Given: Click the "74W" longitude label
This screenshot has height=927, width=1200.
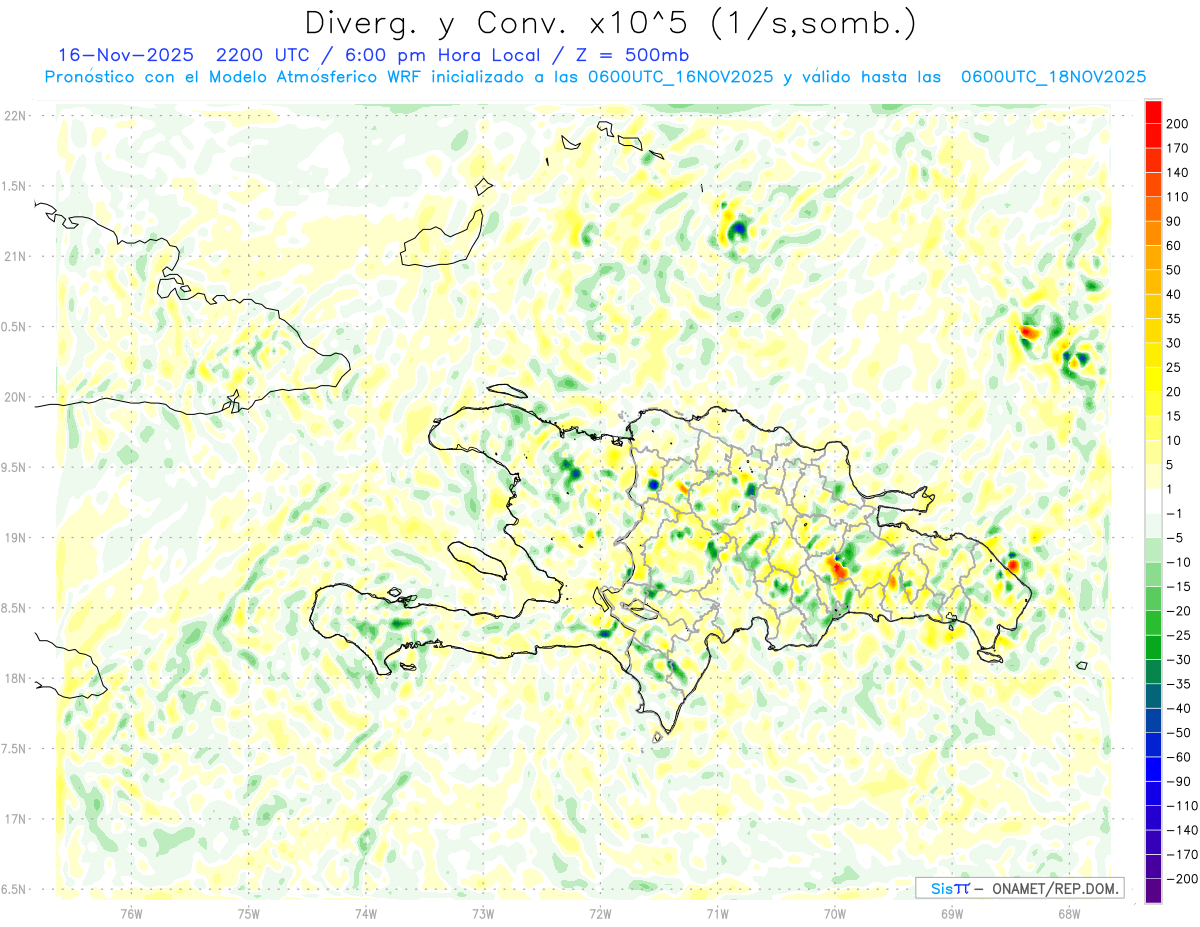Looking at the screenshot, I should pos(365,912).
